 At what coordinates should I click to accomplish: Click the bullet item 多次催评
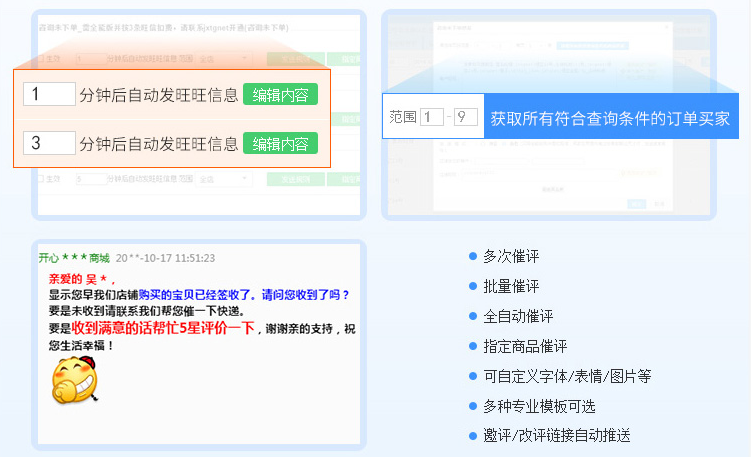tap(511, 256)
